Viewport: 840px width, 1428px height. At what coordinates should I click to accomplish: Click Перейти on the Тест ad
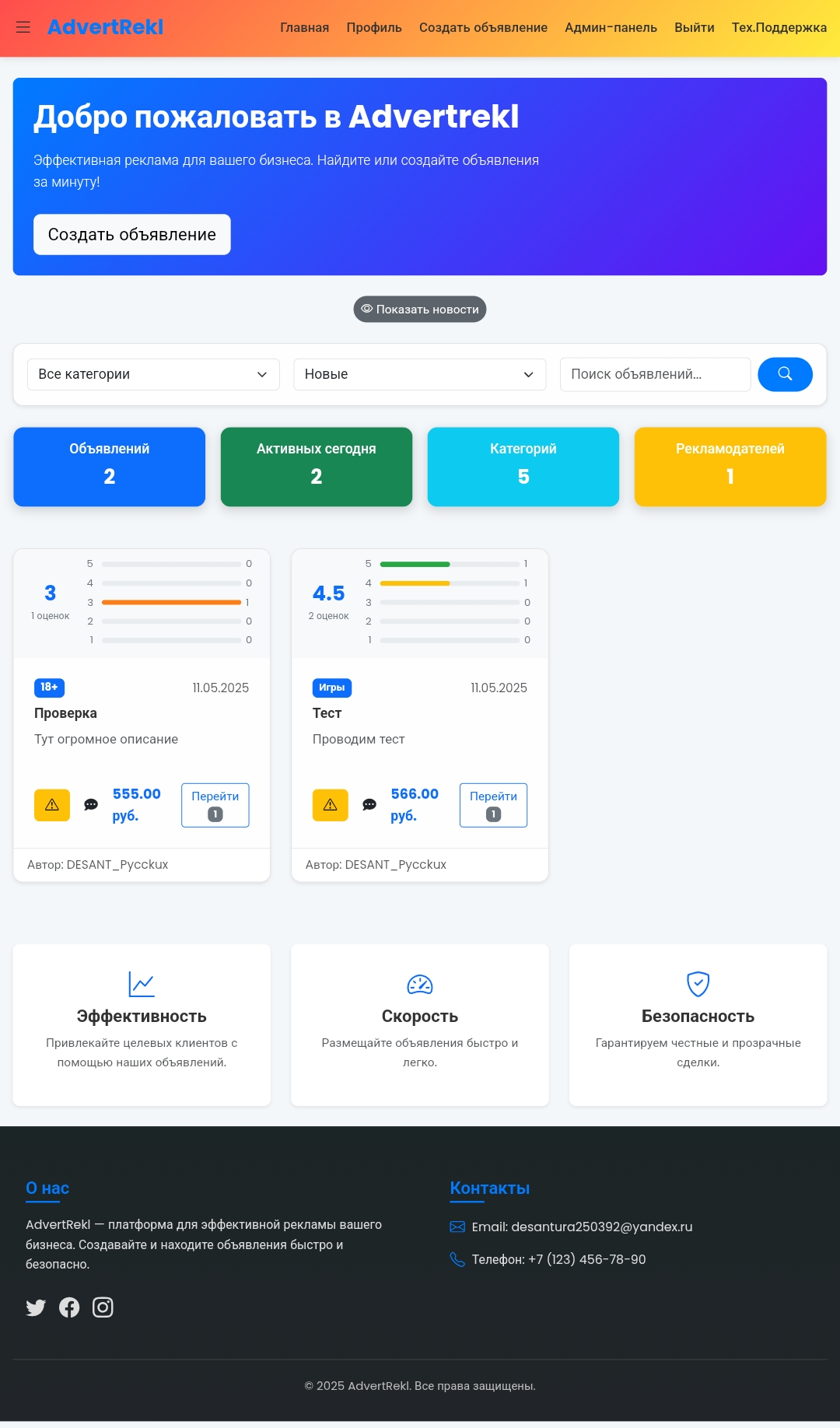[493, 805]
